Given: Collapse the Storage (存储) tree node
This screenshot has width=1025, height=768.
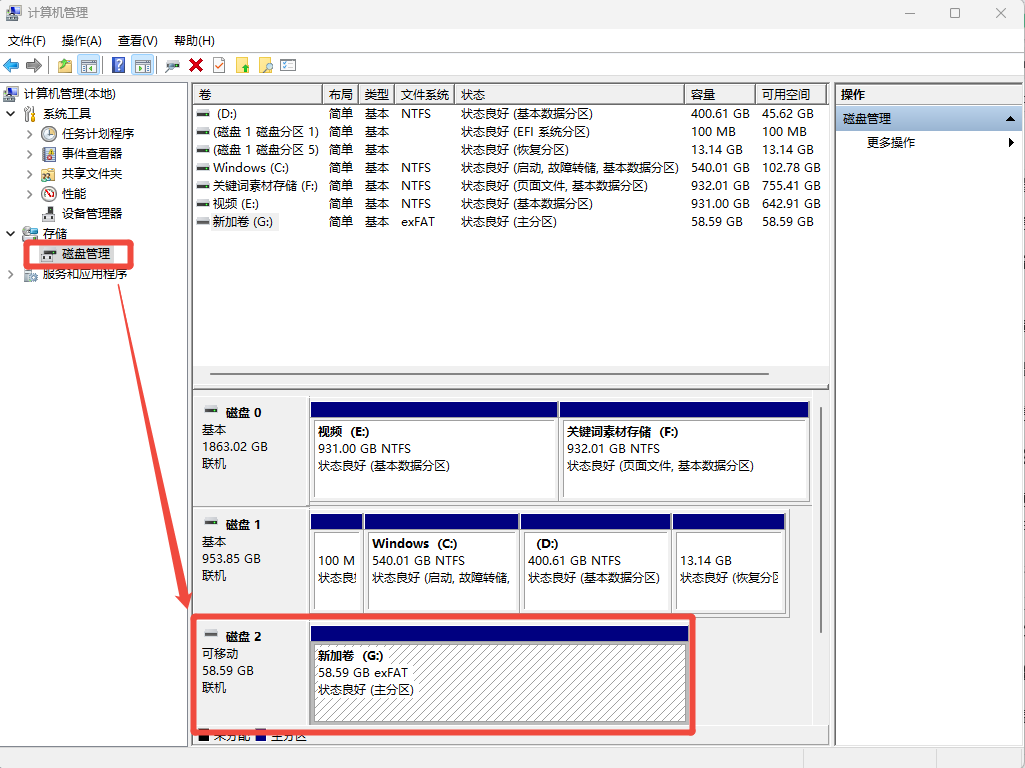Looking at the screenshot, I should [x=11, y=233].
